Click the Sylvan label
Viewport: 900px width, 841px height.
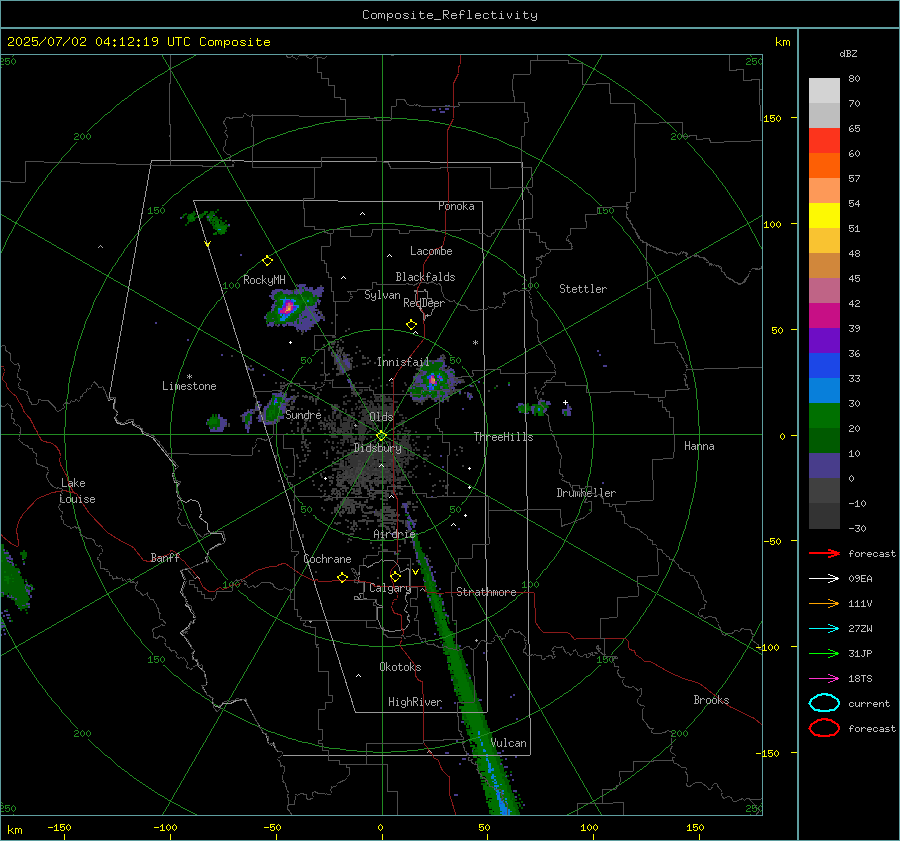382,295
